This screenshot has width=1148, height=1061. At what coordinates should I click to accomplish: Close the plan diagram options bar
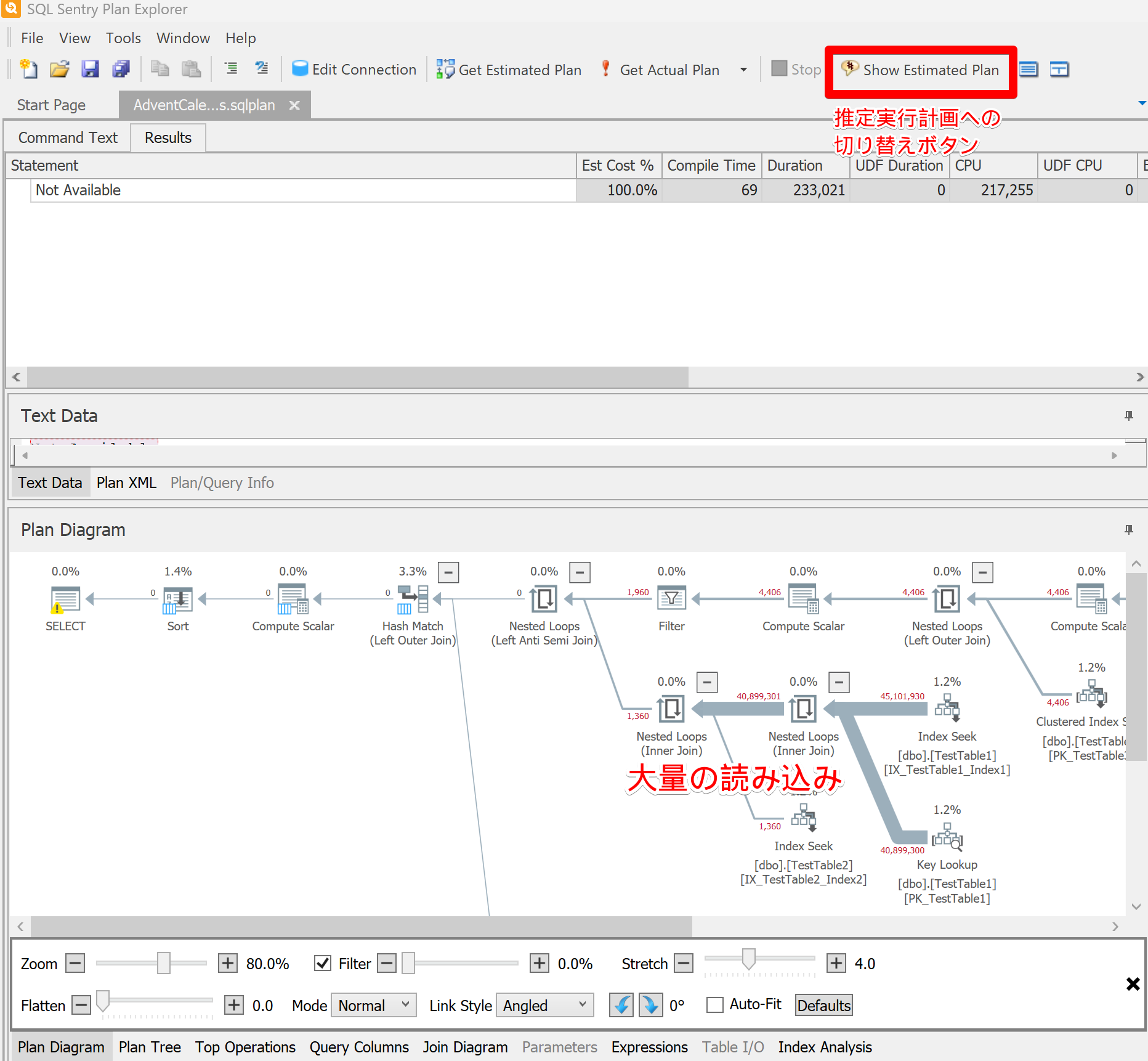(x=1133, y=984)
